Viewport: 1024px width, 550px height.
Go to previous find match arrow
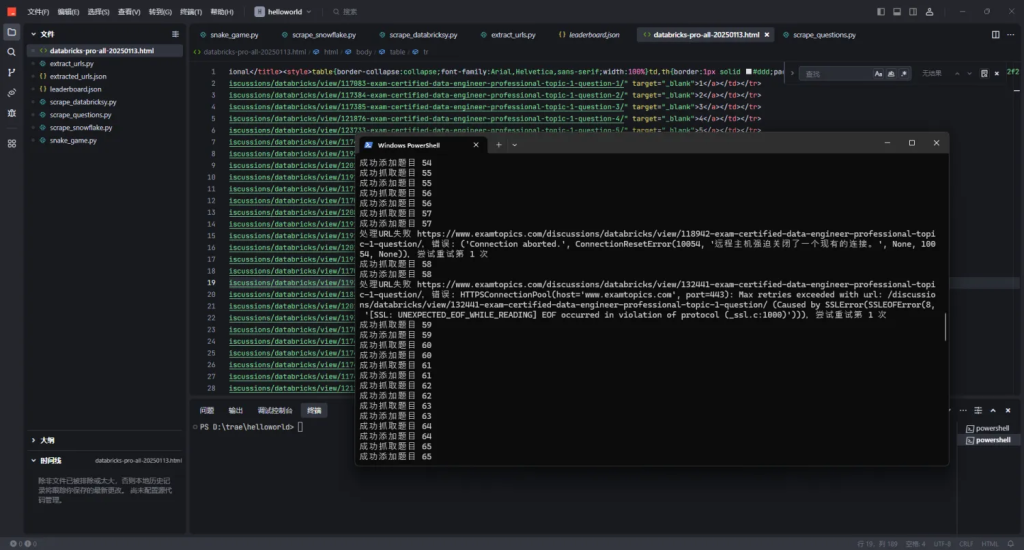[957, 74]
